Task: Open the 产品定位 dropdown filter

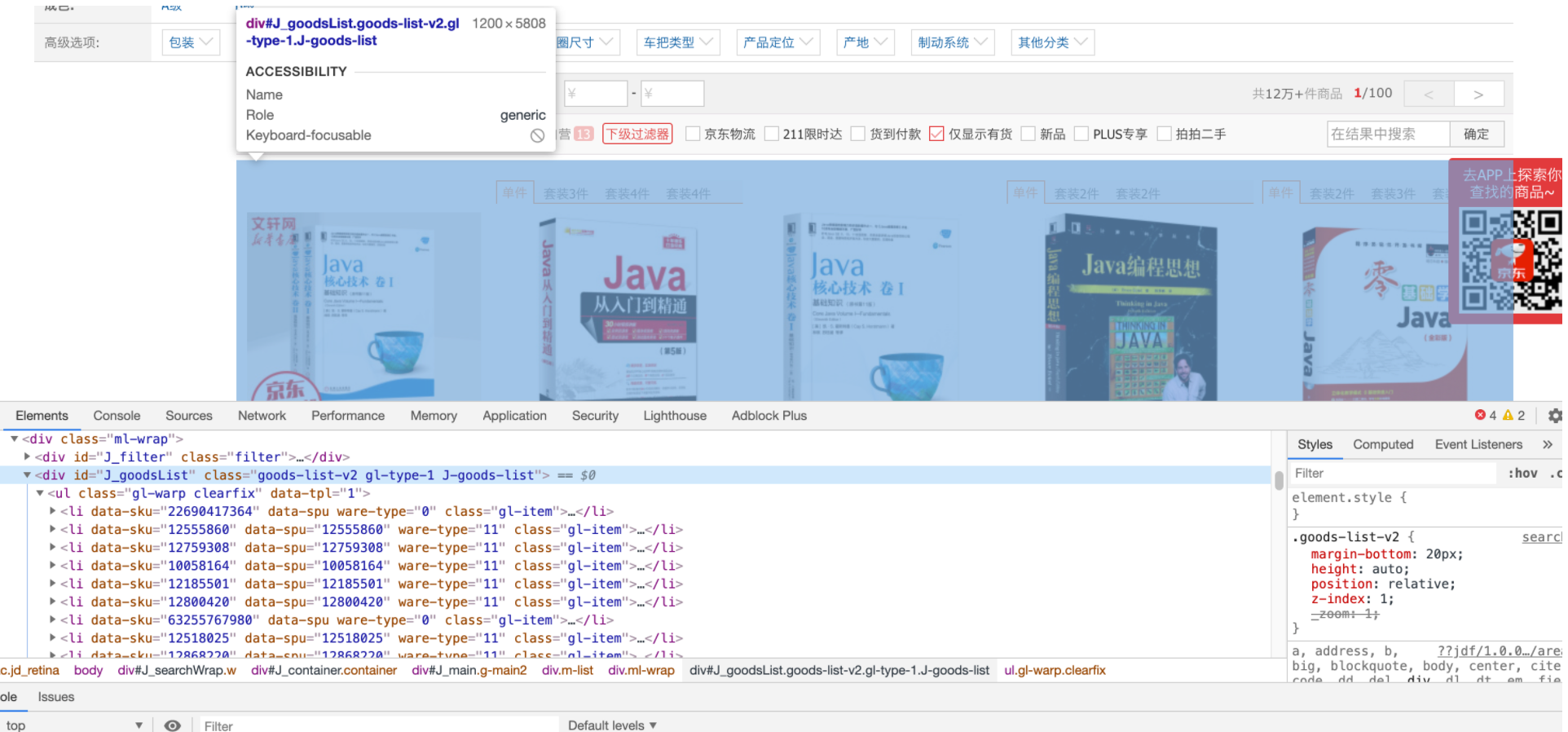Action: click(778, 42)
